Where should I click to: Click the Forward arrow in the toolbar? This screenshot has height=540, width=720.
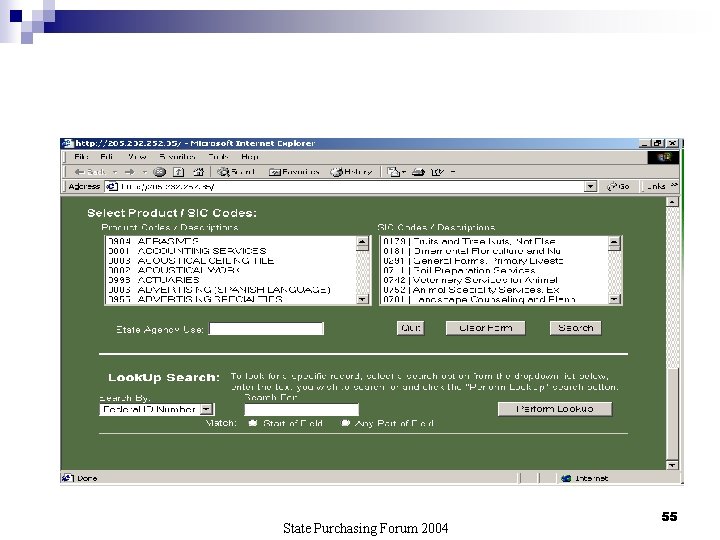[129, 172]
